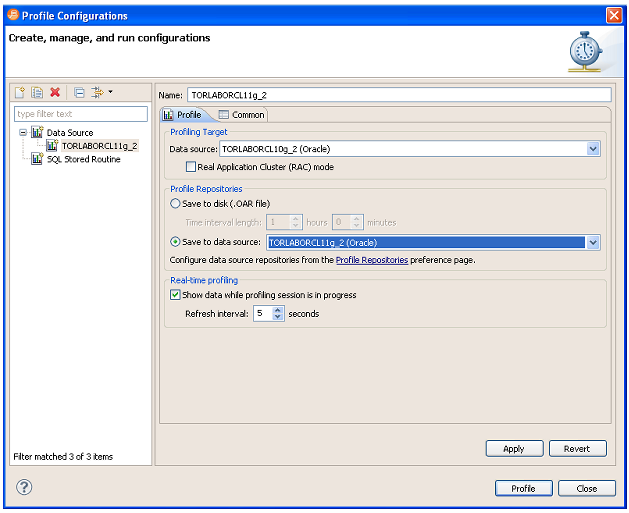Delete selected configuration with red X
Image resolution: width=629 pixels, height=513 pixels.
[55, 93]
